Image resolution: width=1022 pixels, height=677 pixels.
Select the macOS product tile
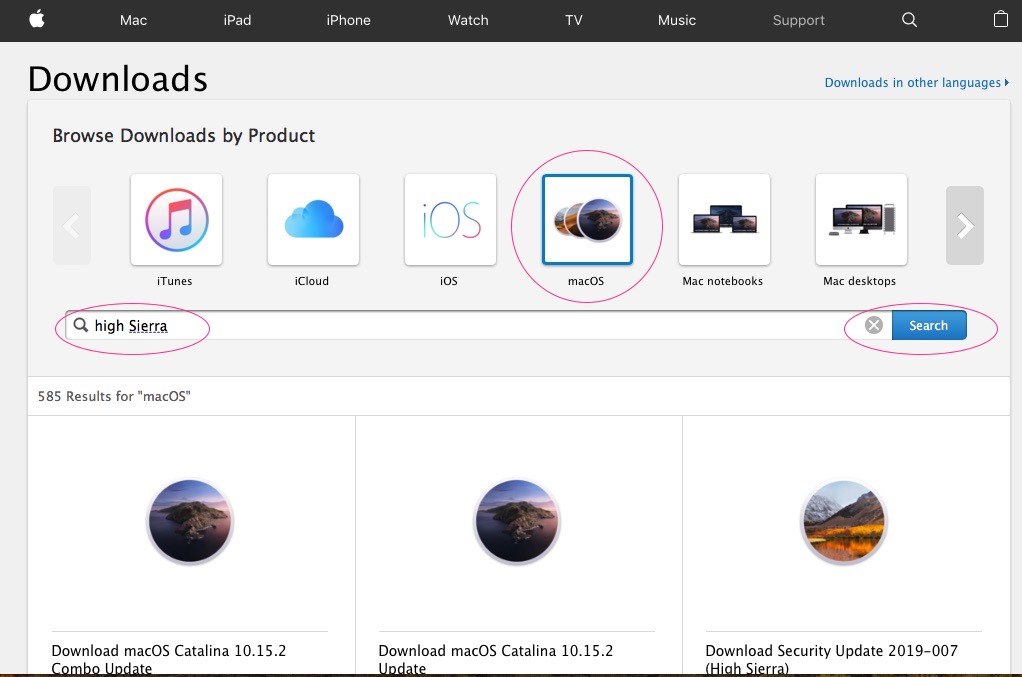(587, 220)
